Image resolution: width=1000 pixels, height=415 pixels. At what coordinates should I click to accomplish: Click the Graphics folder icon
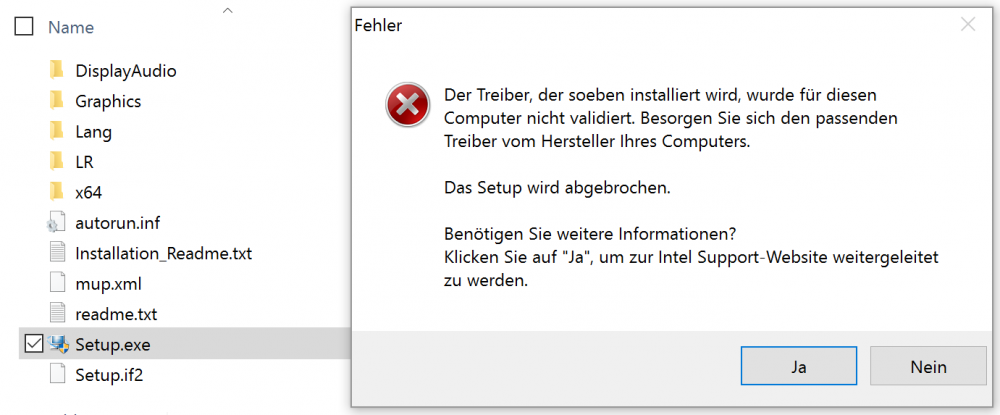coord(56,101)
